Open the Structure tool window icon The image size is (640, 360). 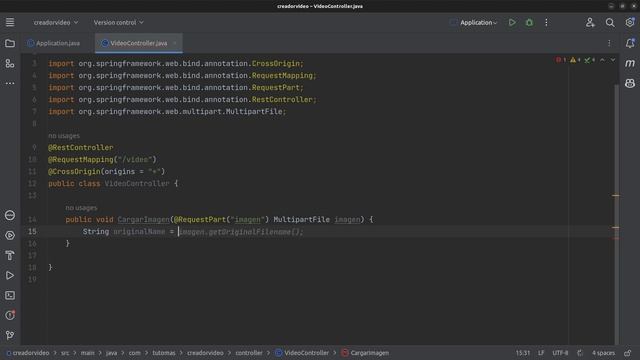pyautogui.click(x=10, y=63)
